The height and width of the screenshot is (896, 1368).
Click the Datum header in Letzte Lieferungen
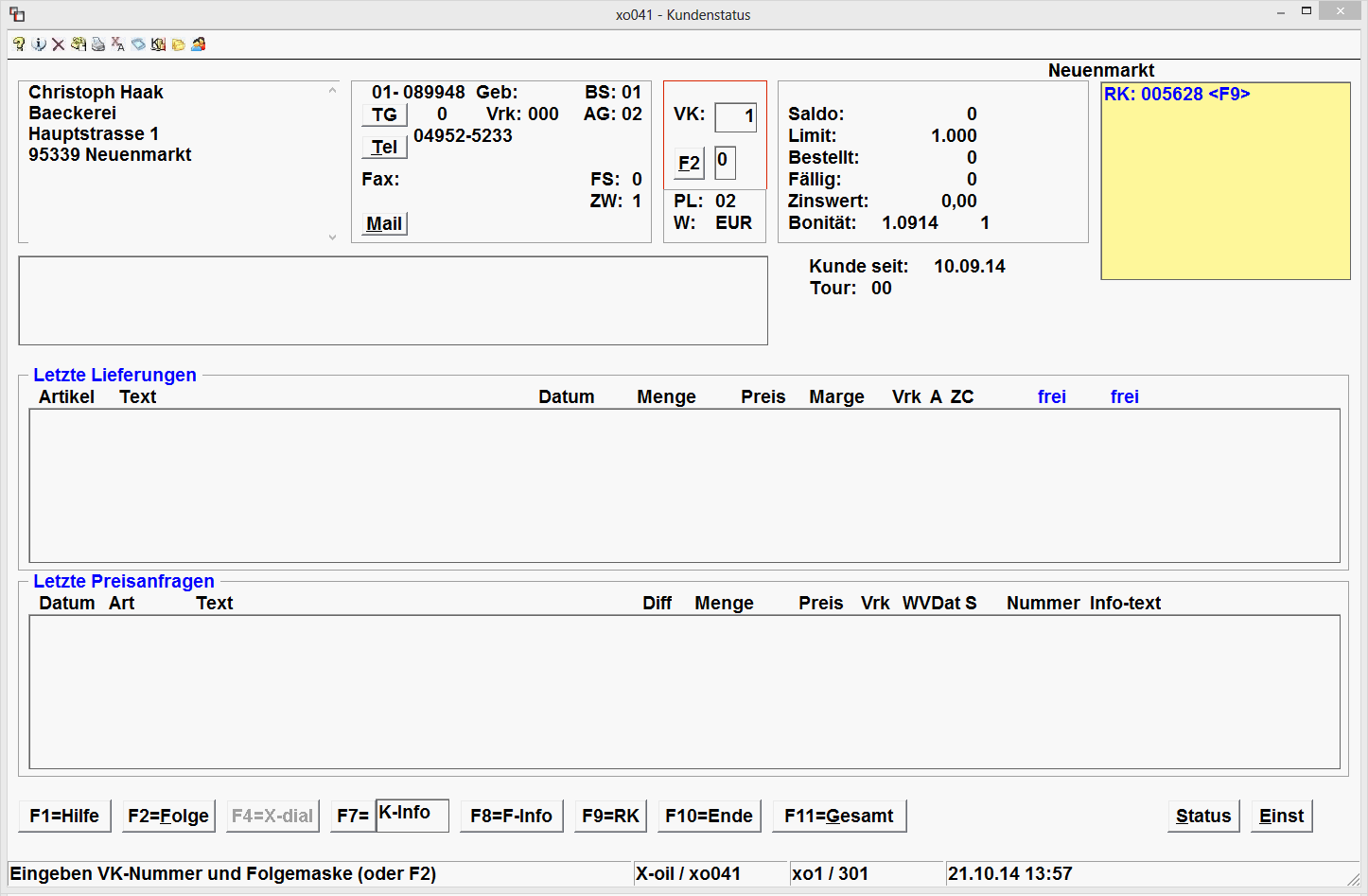(567, 396)
